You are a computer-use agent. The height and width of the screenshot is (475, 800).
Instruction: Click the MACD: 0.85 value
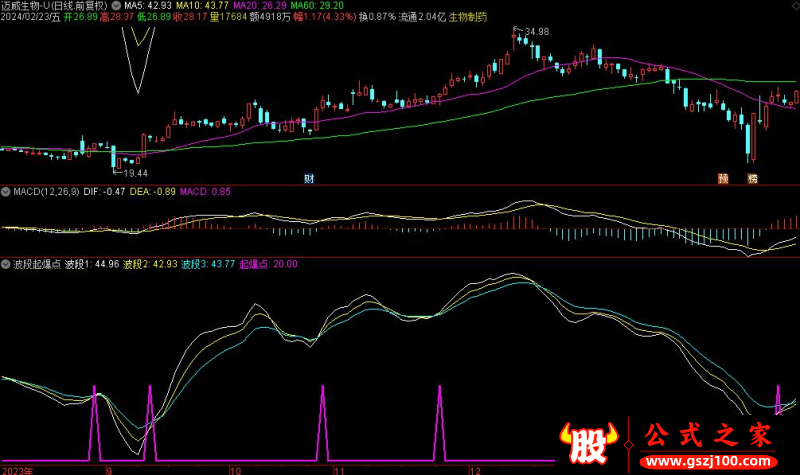205,192
